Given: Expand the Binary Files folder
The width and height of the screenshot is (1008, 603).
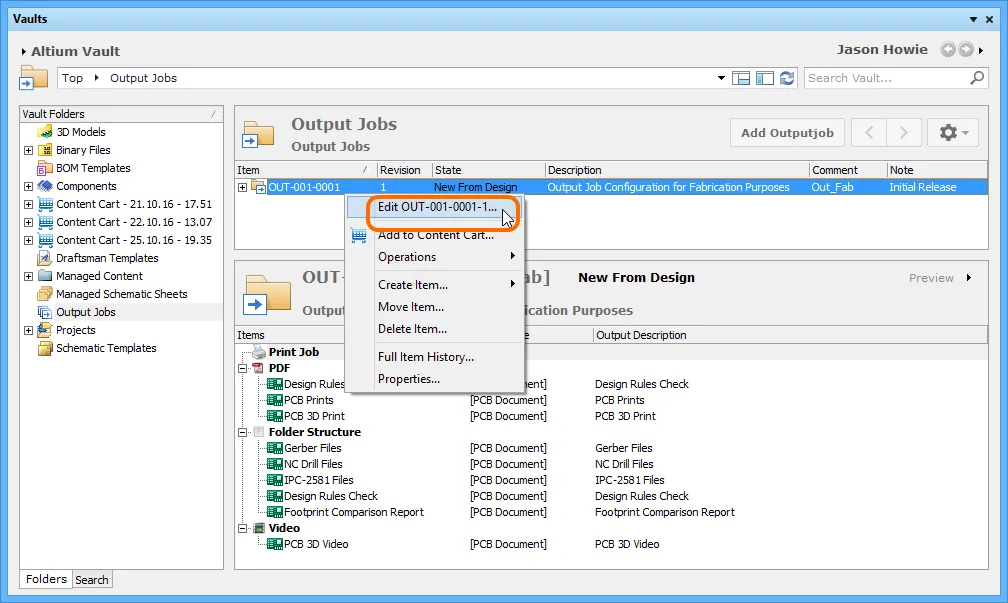Looking at the screenshot, I should coord(28,150).
